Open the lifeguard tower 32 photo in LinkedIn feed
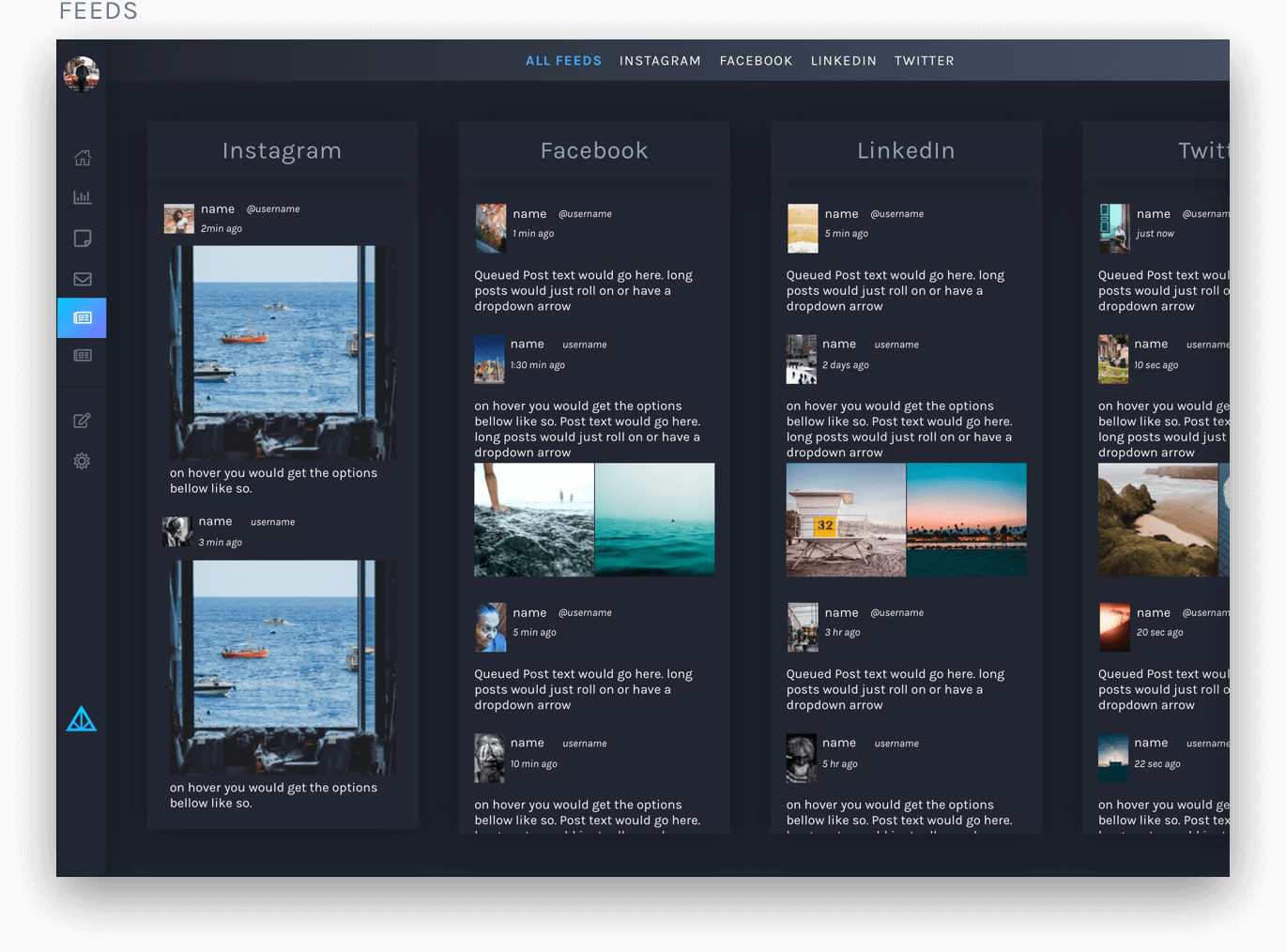The height and width of the screenshot is (952, 1286). pos(846,519)
